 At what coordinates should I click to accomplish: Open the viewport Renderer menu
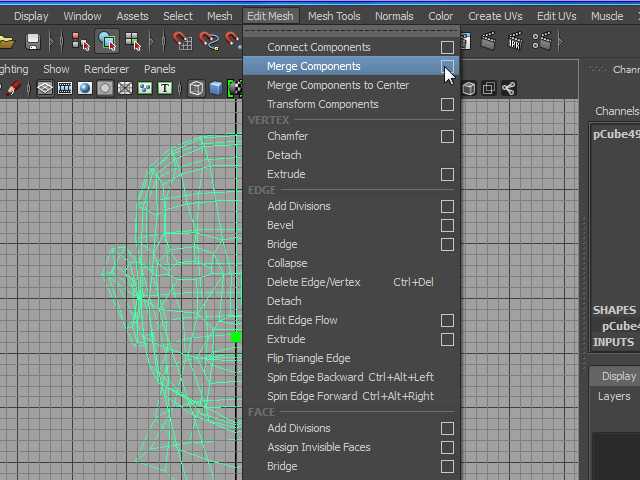click(107, 69)
